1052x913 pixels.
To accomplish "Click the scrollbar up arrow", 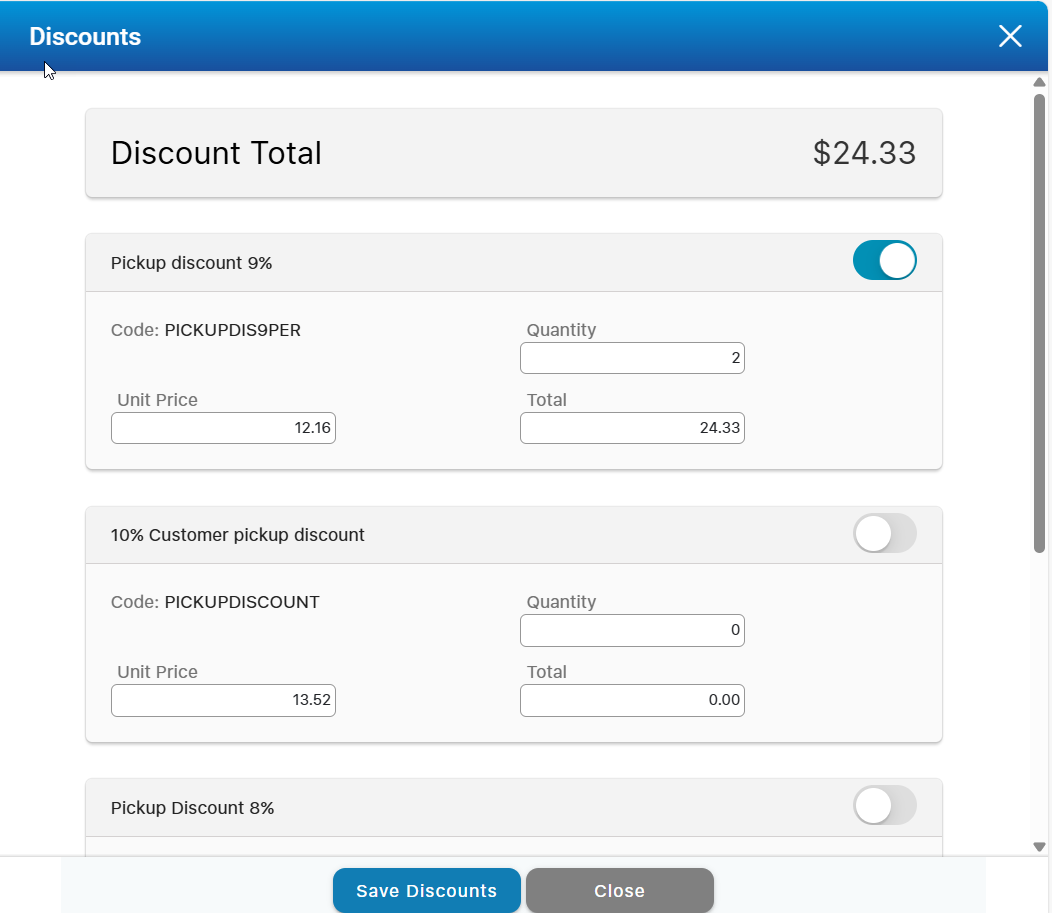I will click(x=1039, y=82).
